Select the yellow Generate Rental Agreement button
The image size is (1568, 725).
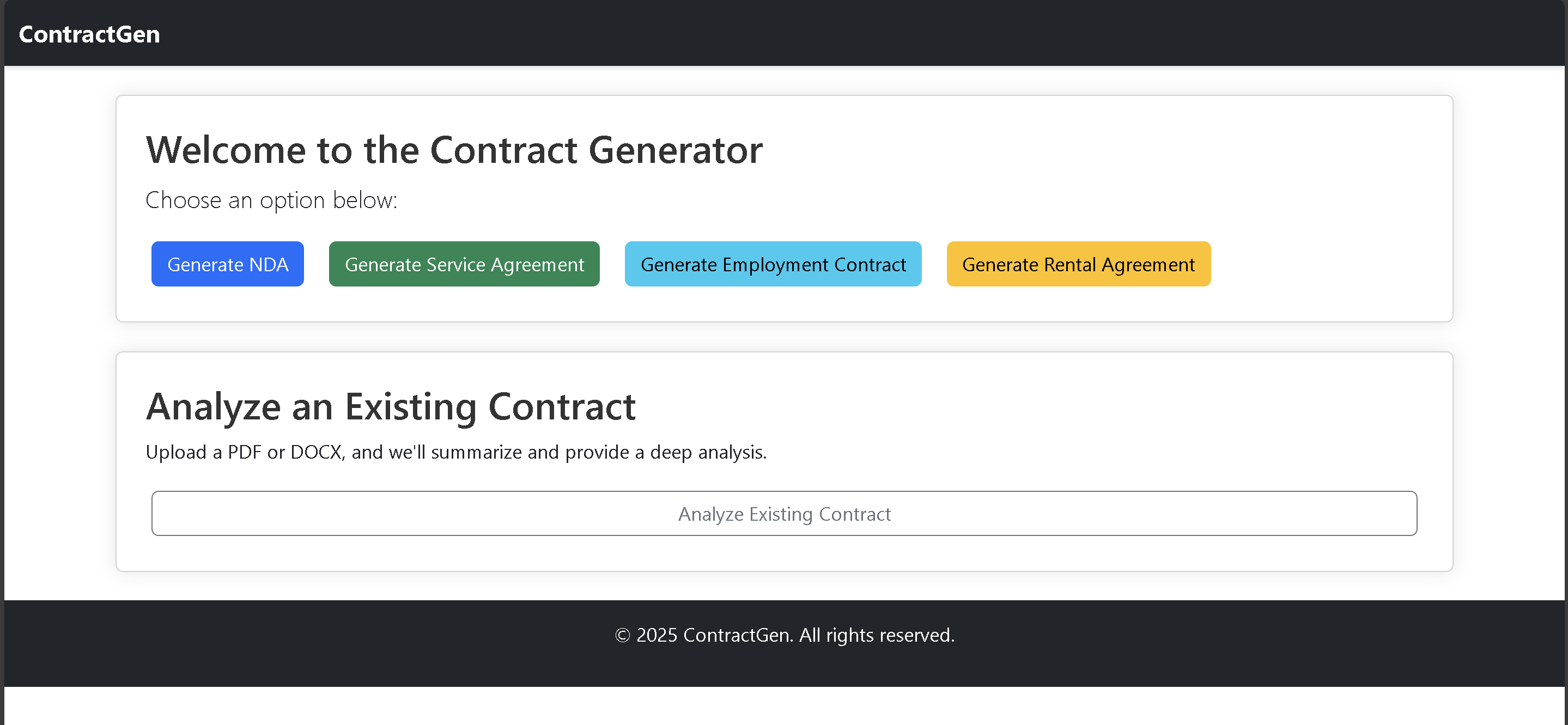1079,264
